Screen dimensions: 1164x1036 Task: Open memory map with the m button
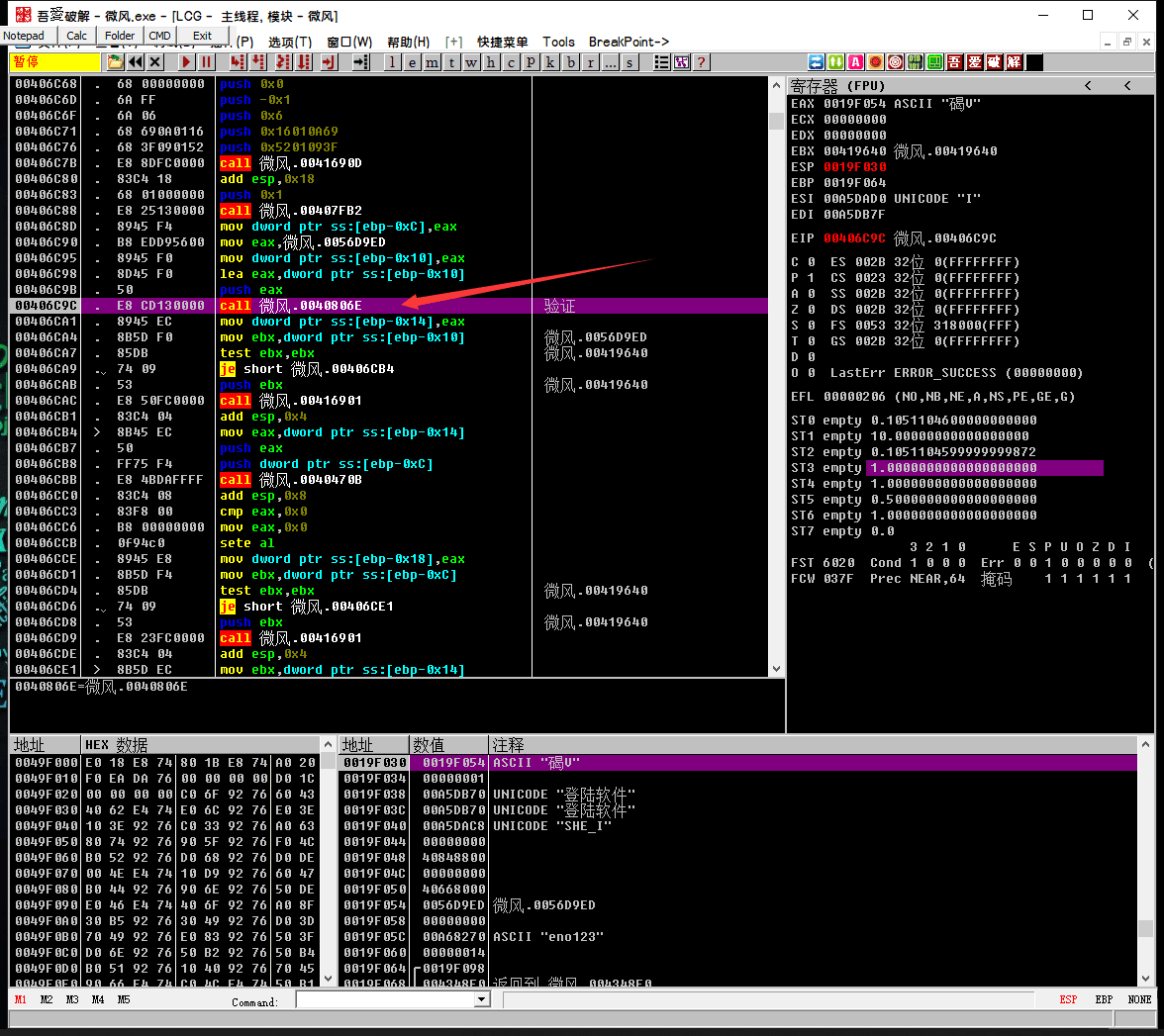click(x=432, y=62)
